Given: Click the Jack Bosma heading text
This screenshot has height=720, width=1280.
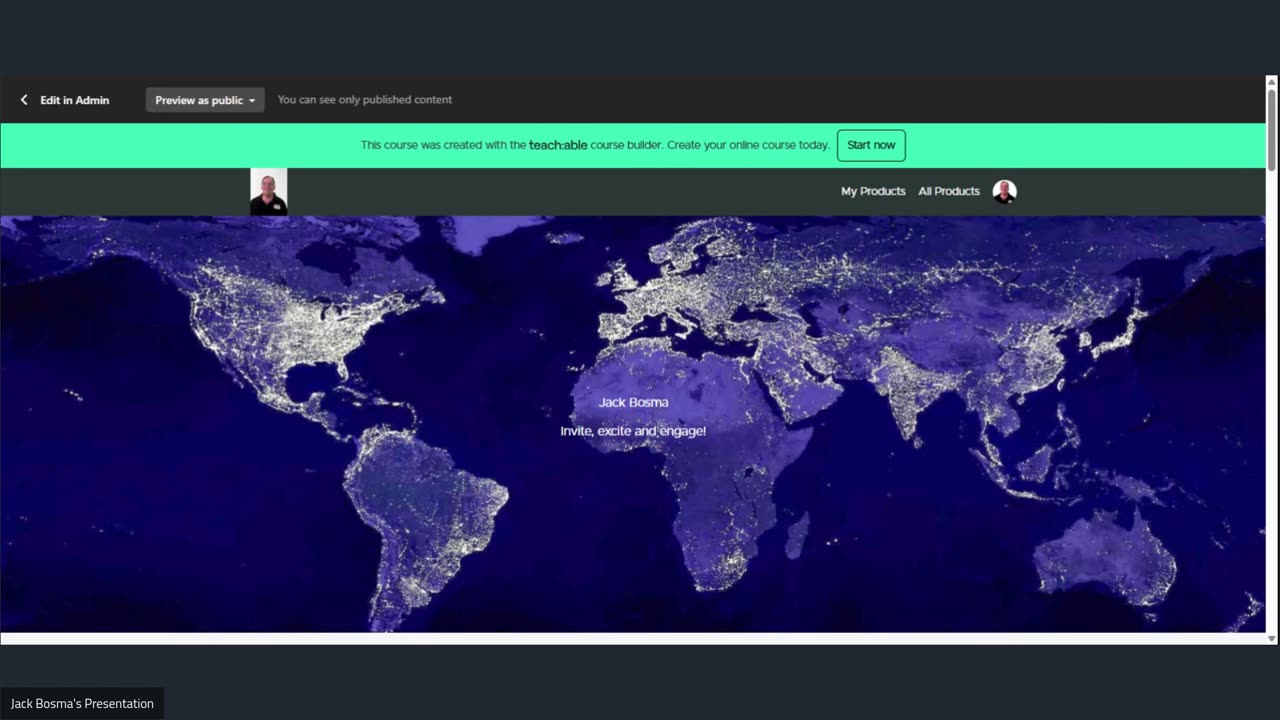Looking at the screenshot, I should (x=634, y=402).
